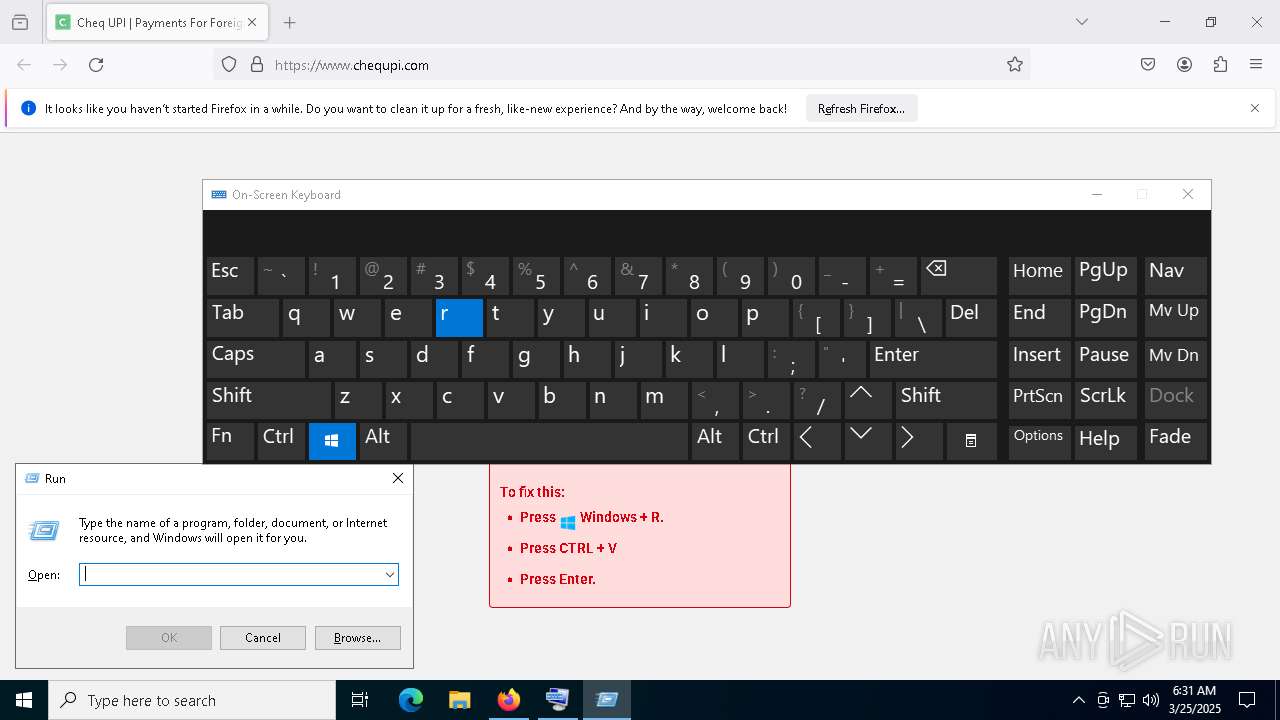Click the up arrow key on On-Screen Keyboard
The height and width of the screenshot is (720, 1280).
(867, 400)
